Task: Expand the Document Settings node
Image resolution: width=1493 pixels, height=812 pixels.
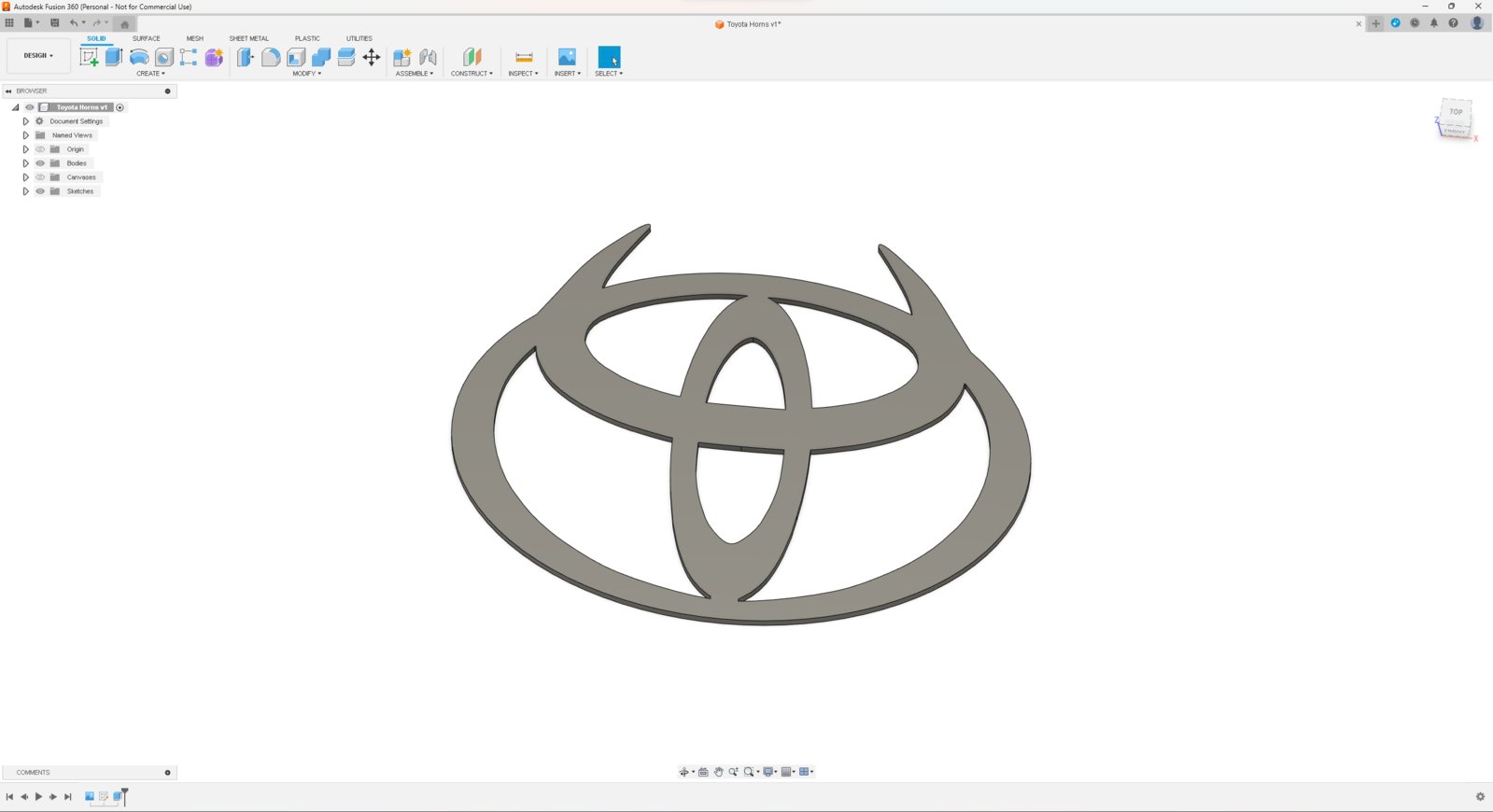Action: pos(25,121)
